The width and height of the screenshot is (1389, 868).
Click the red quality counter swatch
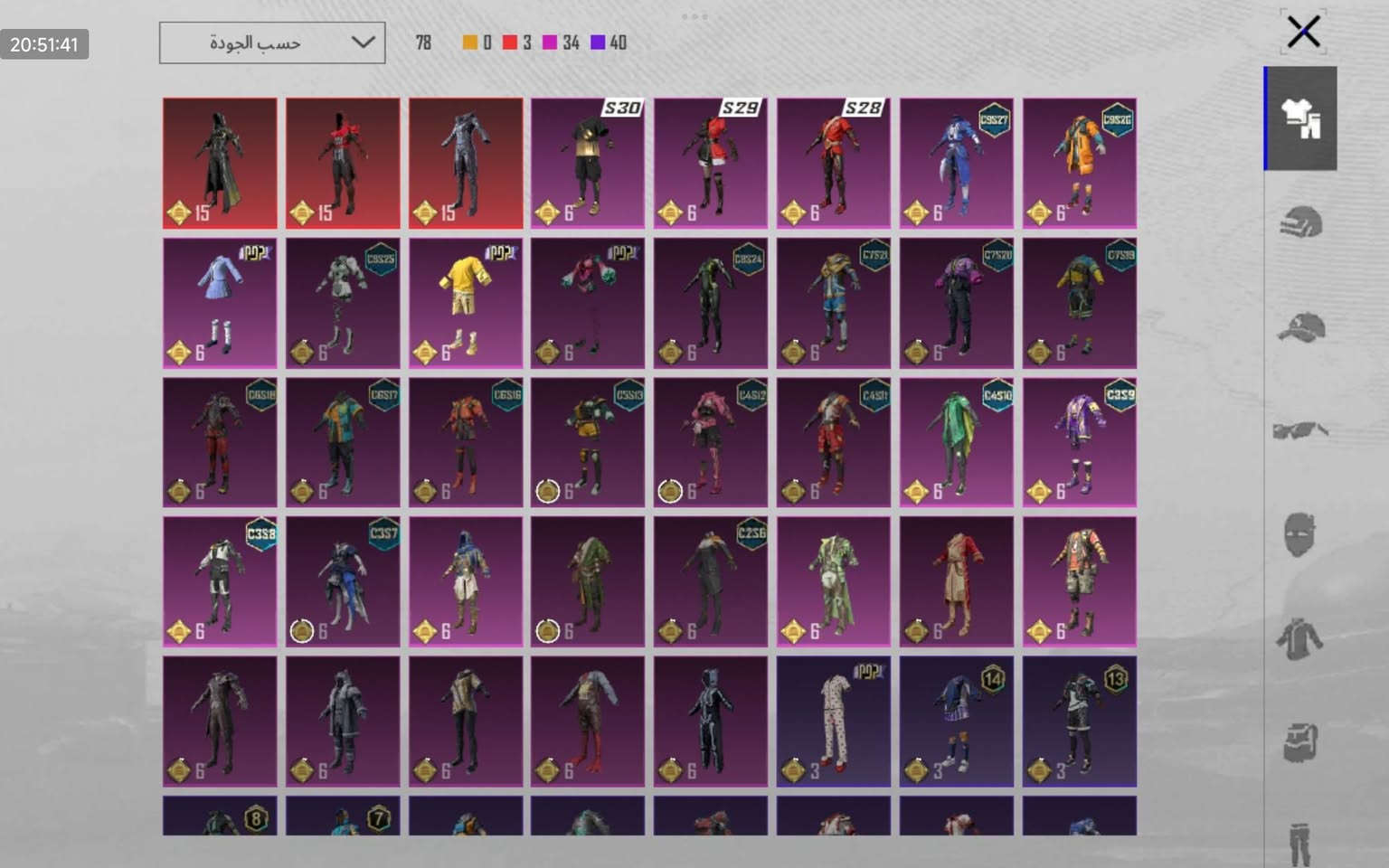[510, 42]
